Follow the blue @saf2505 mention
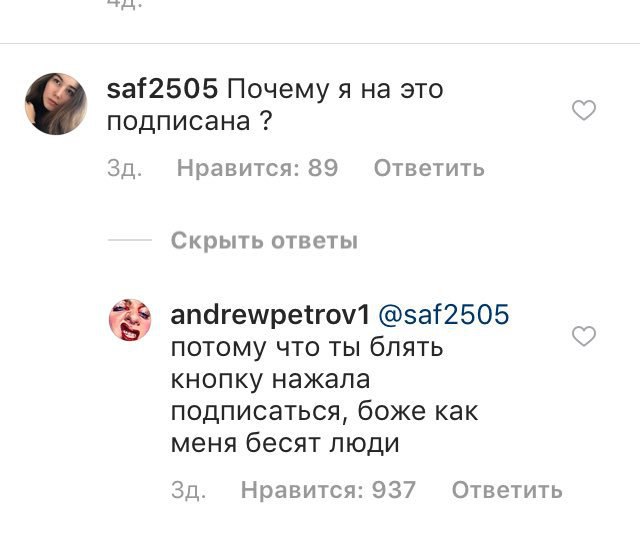This screenshot has width=640, height=534. click(x=444, y=315)
